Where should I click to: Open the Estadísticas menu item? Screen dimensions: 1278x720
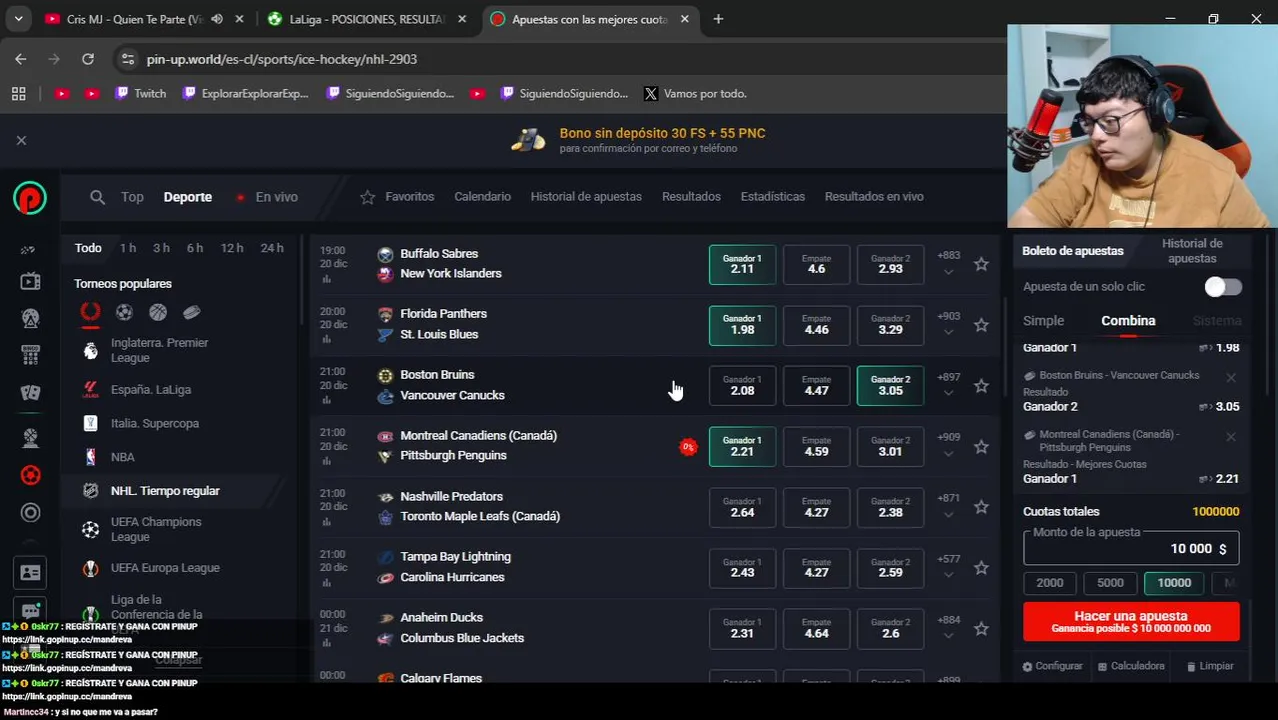772,197
